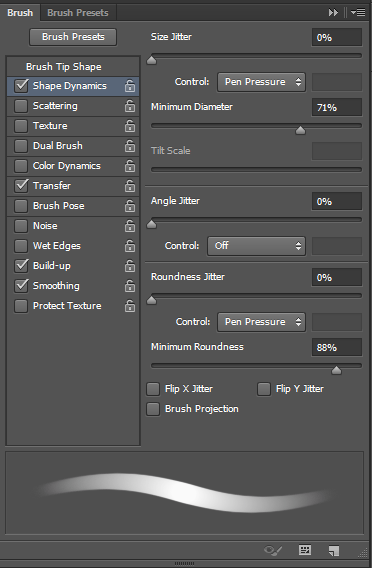
Task: Check the Flip Y Jitter option
Action: tap(264, 389)
